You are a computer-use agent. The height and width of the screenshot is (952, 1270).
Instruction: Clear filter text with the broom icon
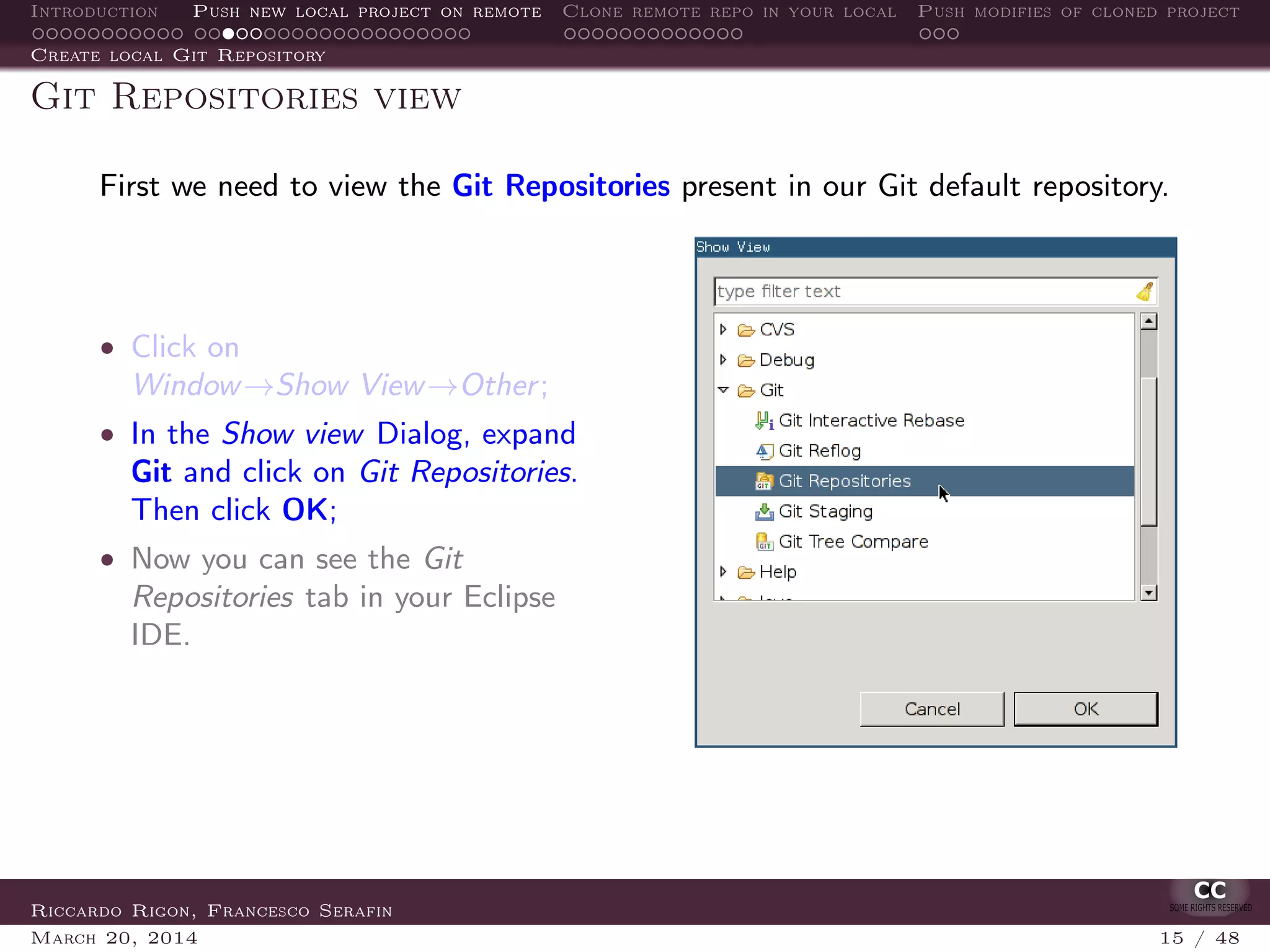click(1144, 291)
